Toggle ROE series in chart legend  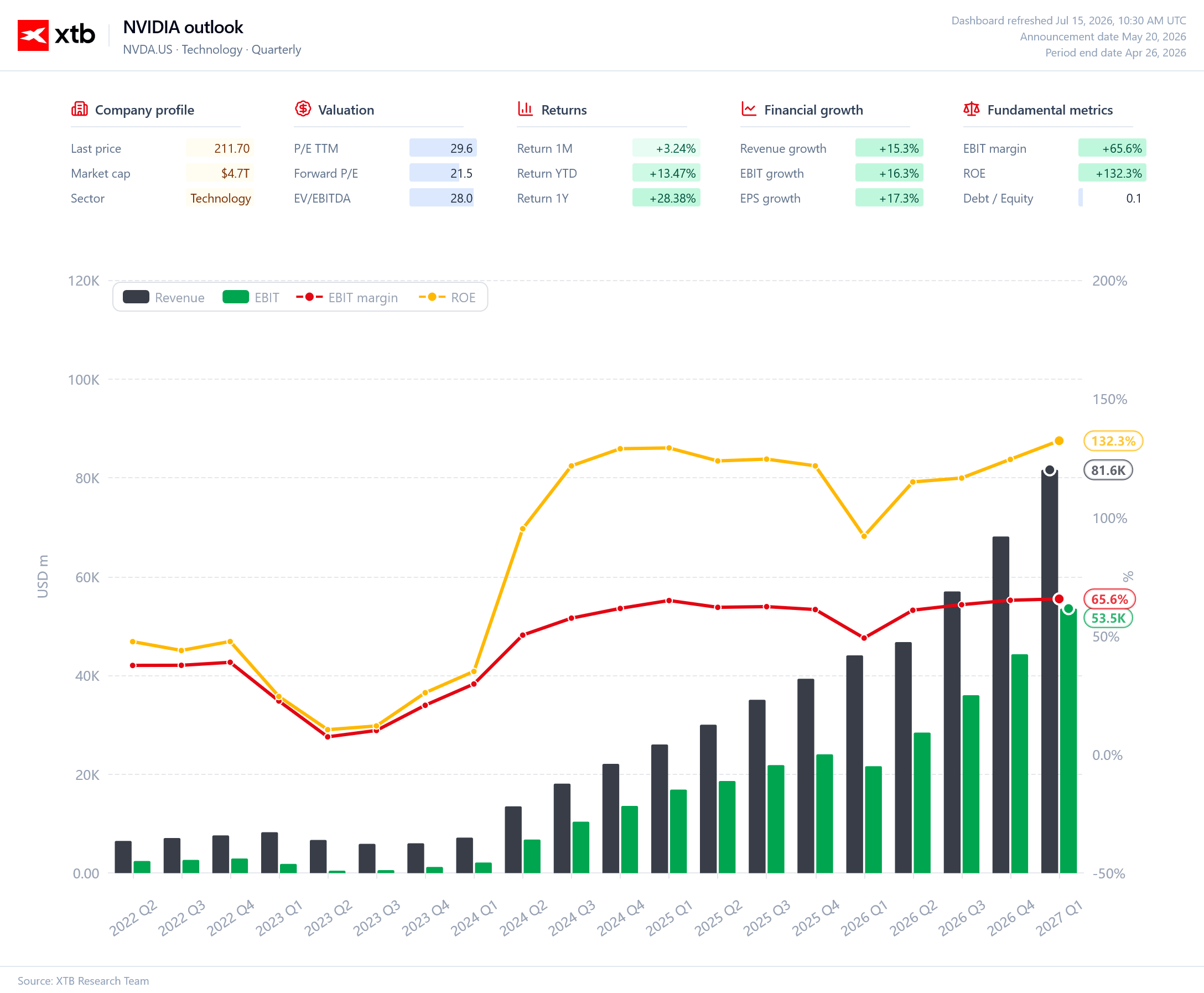pos(447,297)
